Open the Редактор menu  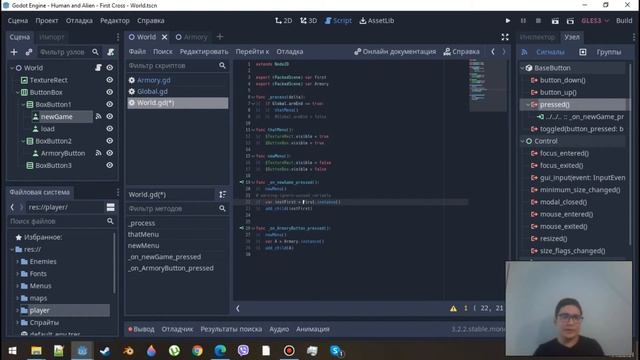pos(115,20)
